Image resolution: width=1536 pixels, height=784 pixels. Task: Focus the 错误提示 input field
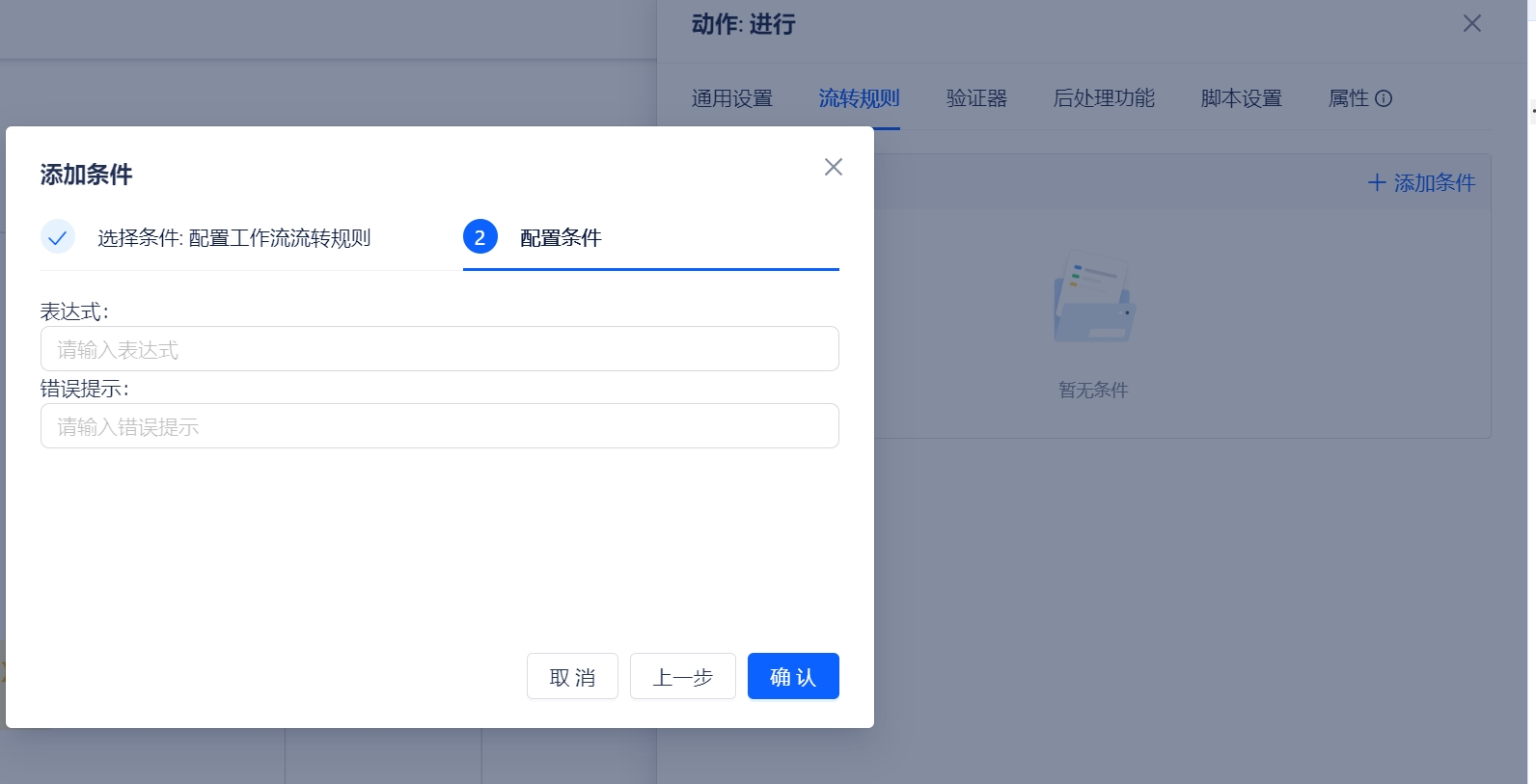coord(439,426)
